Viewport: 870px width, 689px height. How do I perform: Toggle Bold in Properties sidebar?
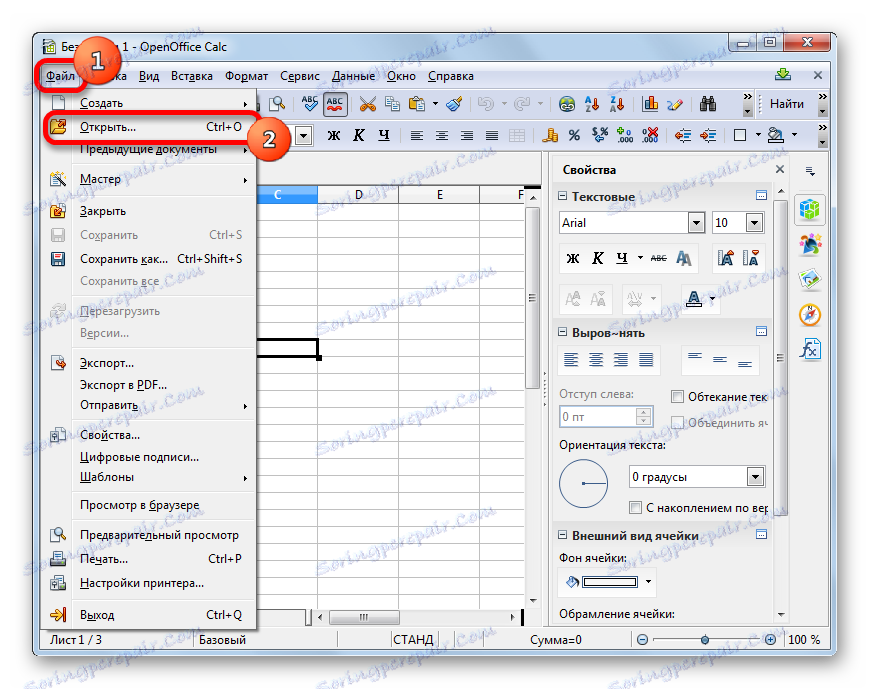coord(573,258)
